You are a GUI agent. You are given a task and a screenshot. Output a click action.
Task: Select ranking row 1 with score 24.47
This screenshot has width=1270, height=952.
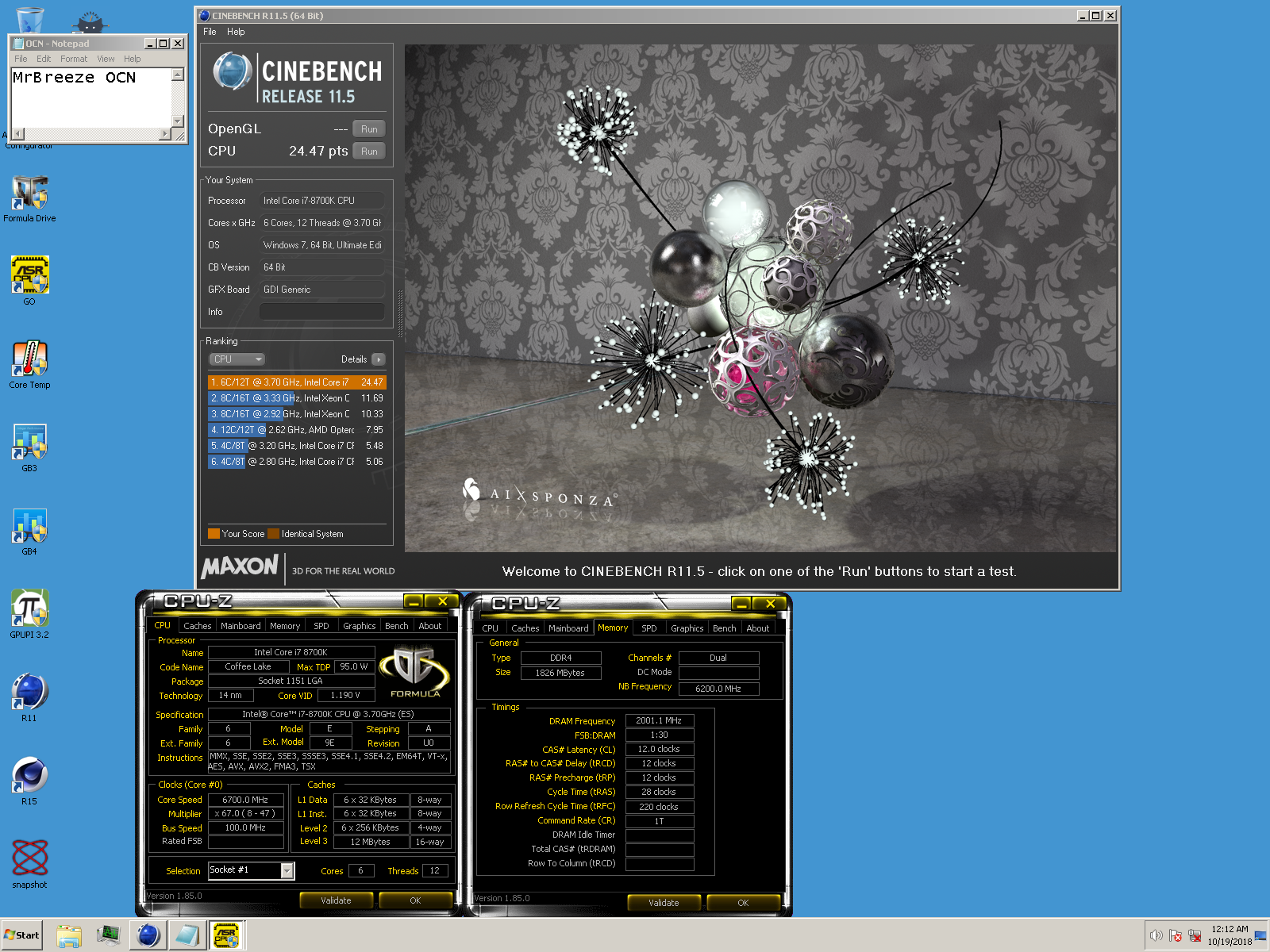tap(297, 382)
